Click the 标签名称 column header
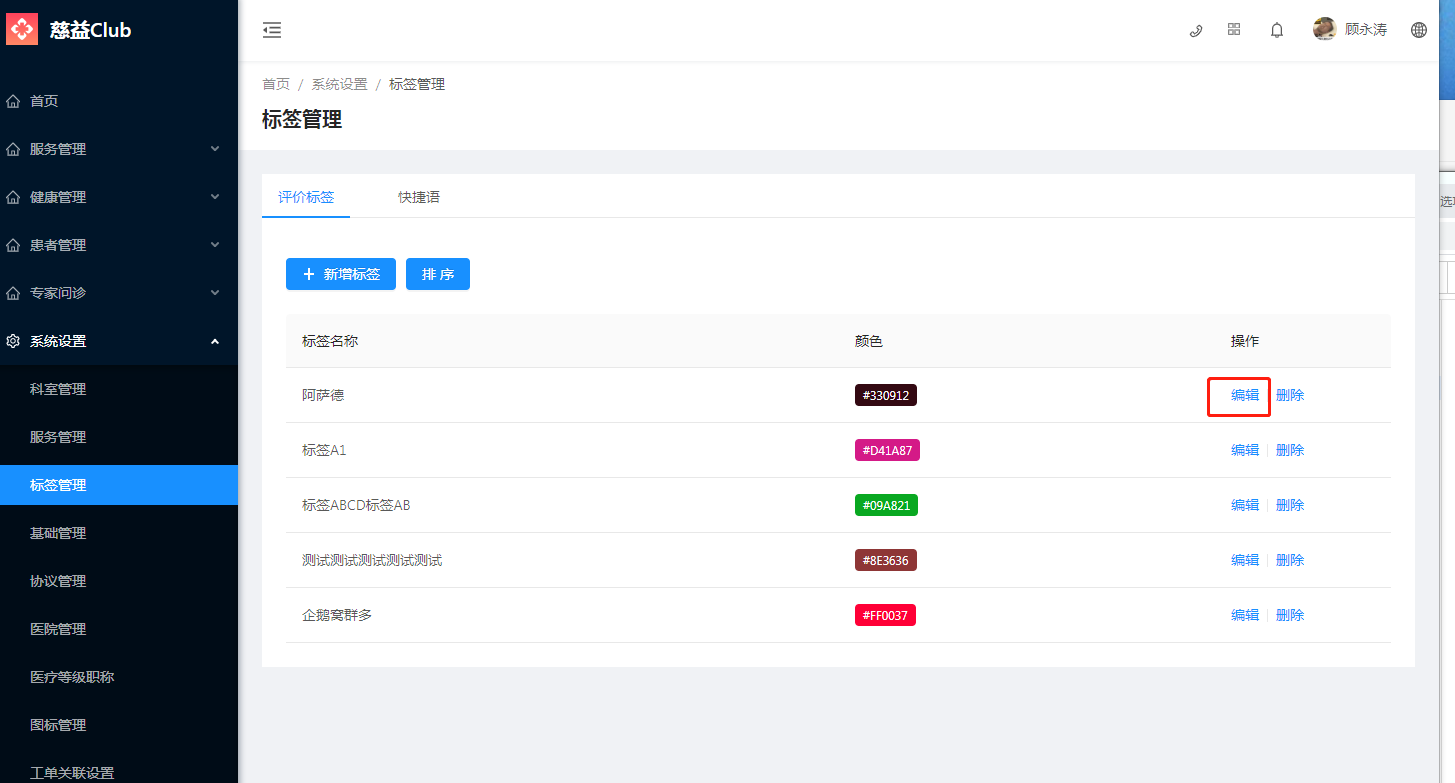The height and width of the screenshot is (783, 1455). pyautogui.click(x=330, y=341)
